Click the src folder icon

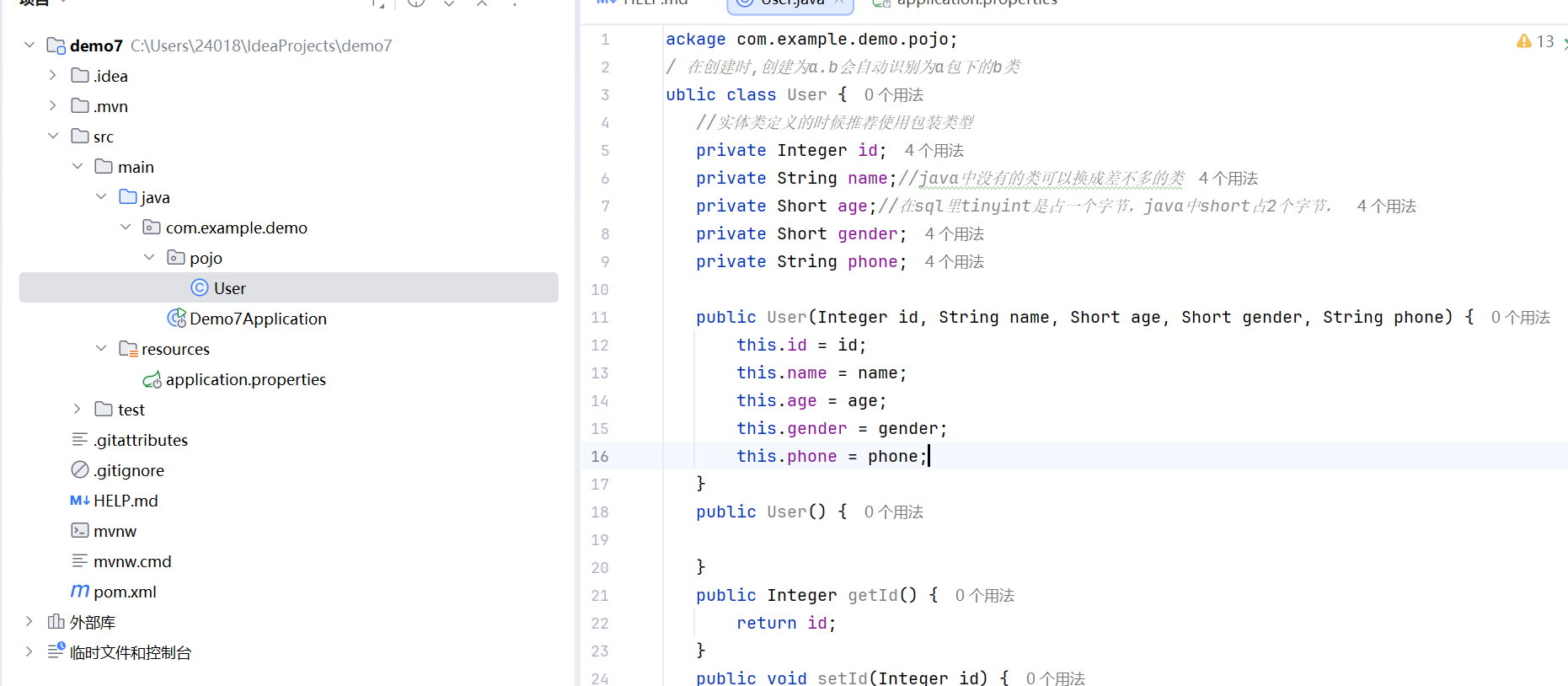coord(80,137)
